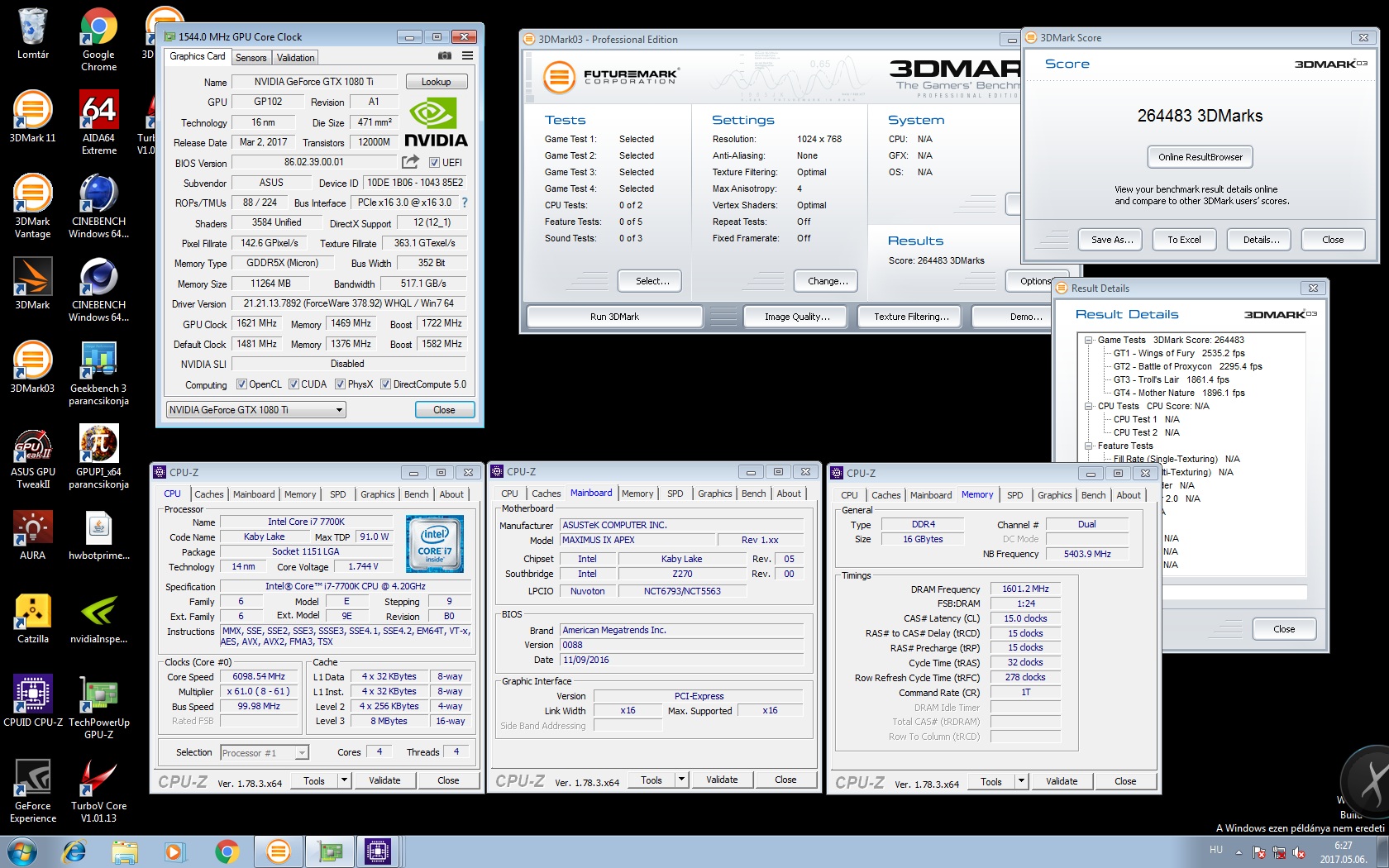Click Save As in the 3DMark Score window
The width and height of the screenshot is (1389, 868).
tap(1111, 240)
